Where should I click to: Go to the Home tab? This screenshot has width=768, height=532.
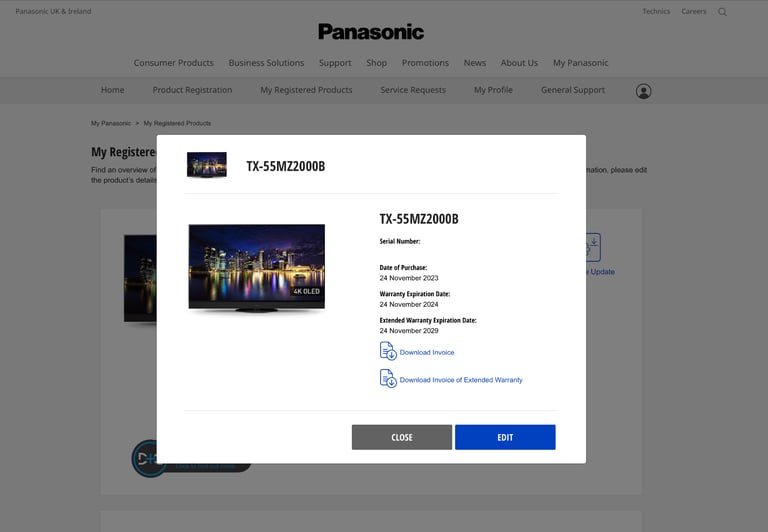tap(112, 90)
